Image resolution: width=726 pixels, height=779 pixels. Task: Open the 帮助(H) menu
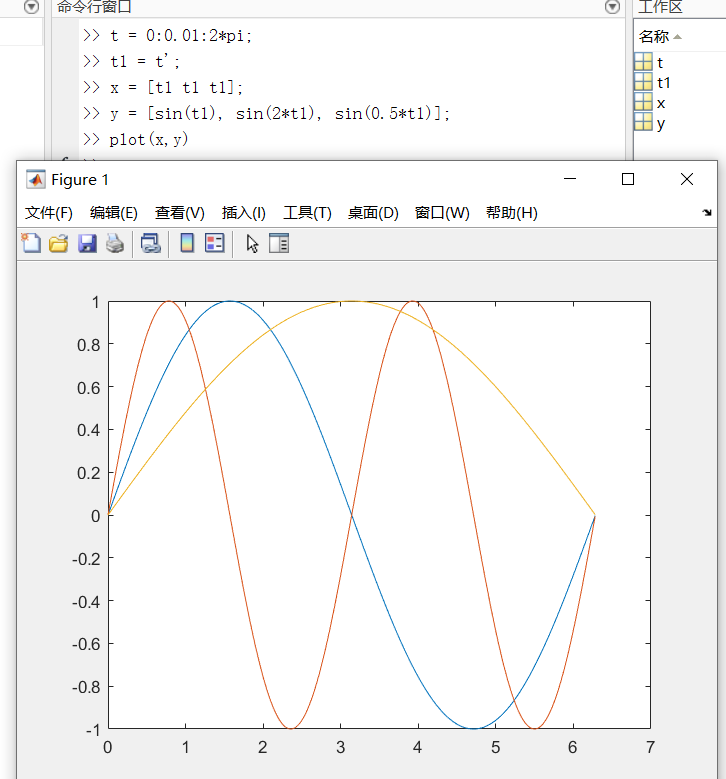tap(511, 213)
